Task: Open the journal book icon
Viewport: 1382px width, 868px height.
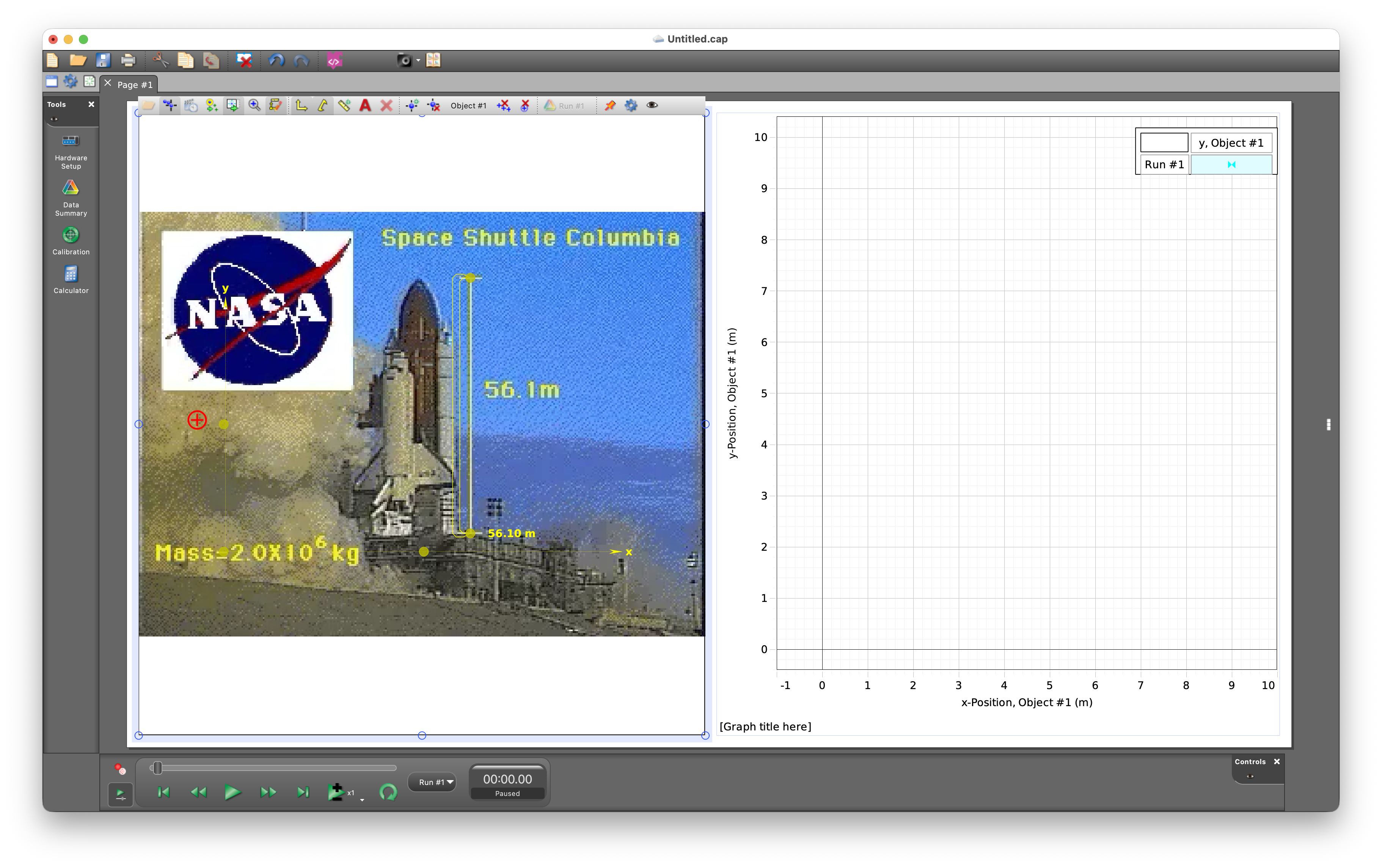Action: point(433,60)
